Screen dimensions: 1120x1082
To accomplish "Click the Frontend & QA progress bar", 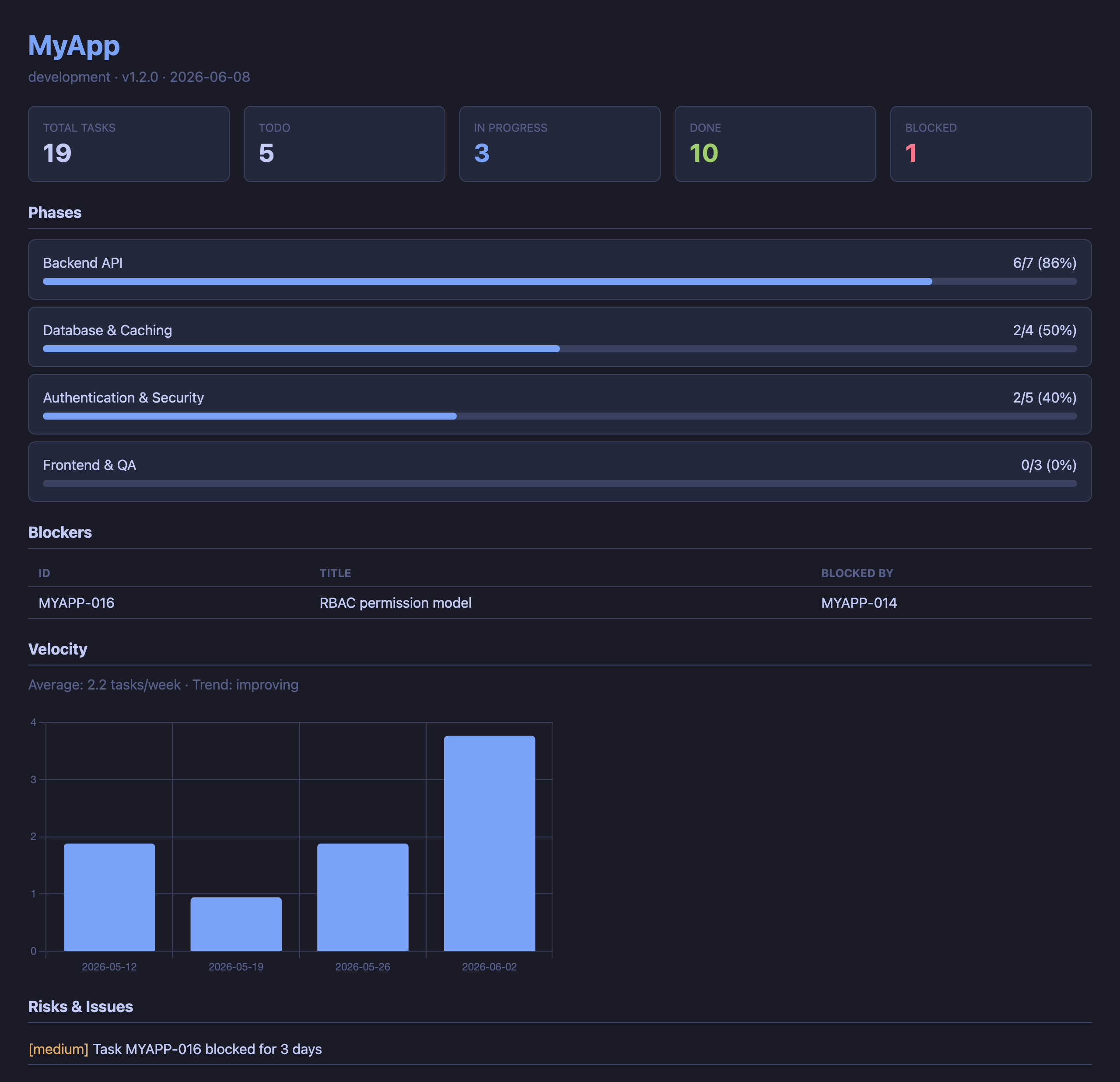I will (x=560, y=483).
